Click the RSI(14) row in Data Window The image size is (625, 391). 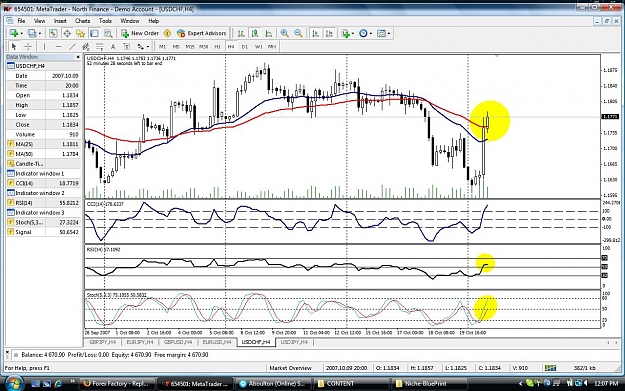coord(43,202)
